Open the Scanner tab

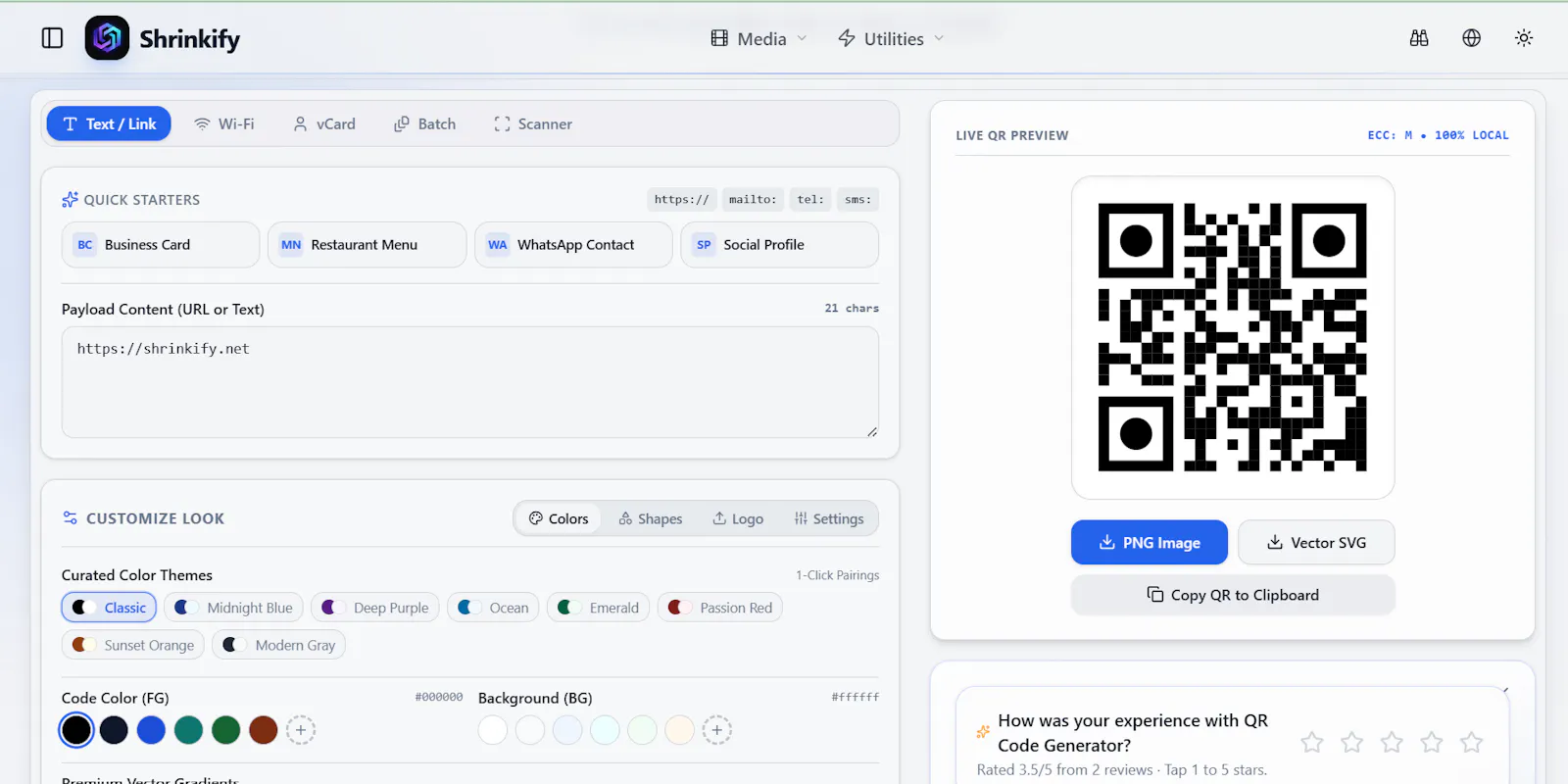[x=533, y=123]
